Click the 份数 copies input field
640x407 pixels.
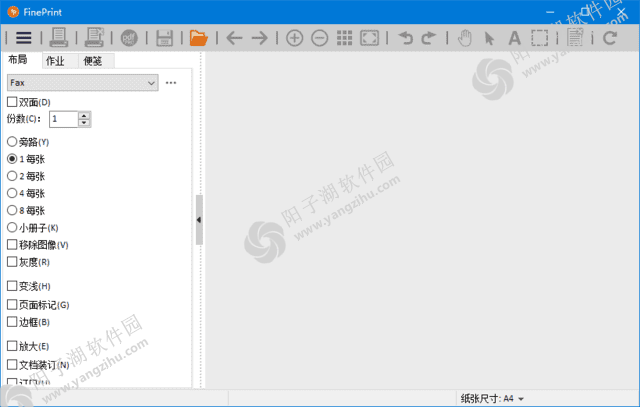click(64, 119)
